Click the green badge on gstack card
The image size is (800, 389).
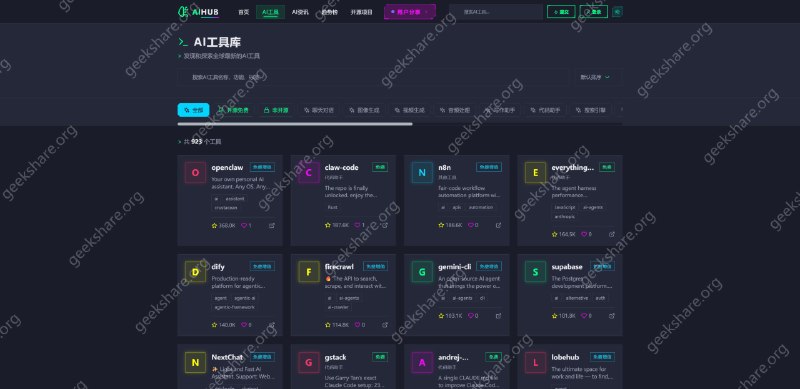pyautogui.click(x=380, y=357)
